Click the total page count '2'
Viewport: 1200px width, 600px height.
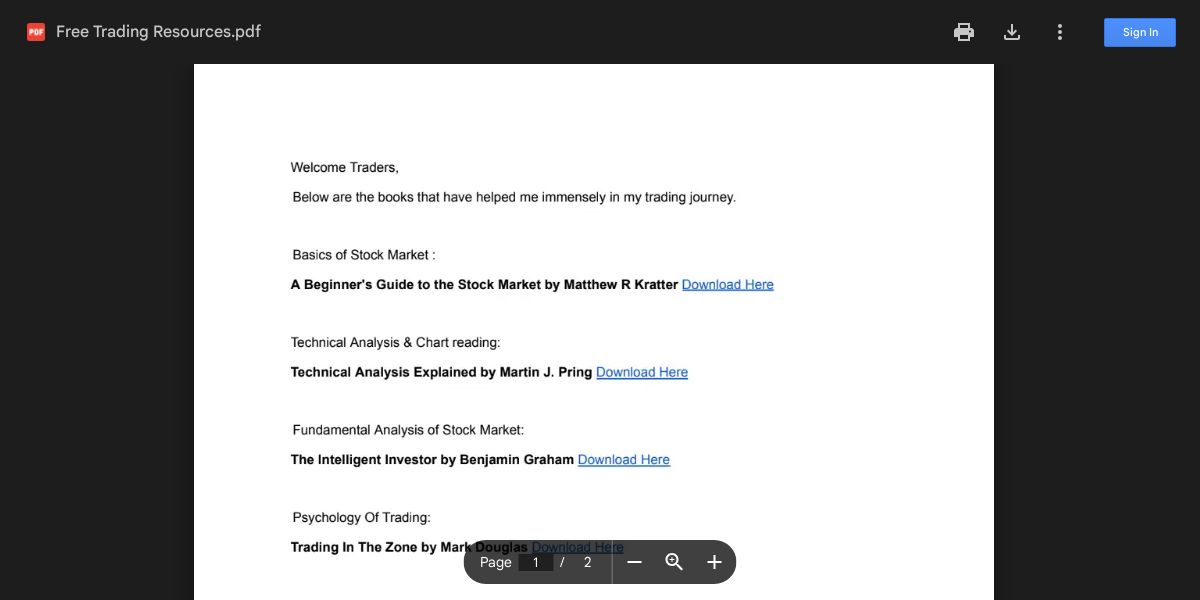(x=587, y=562)
